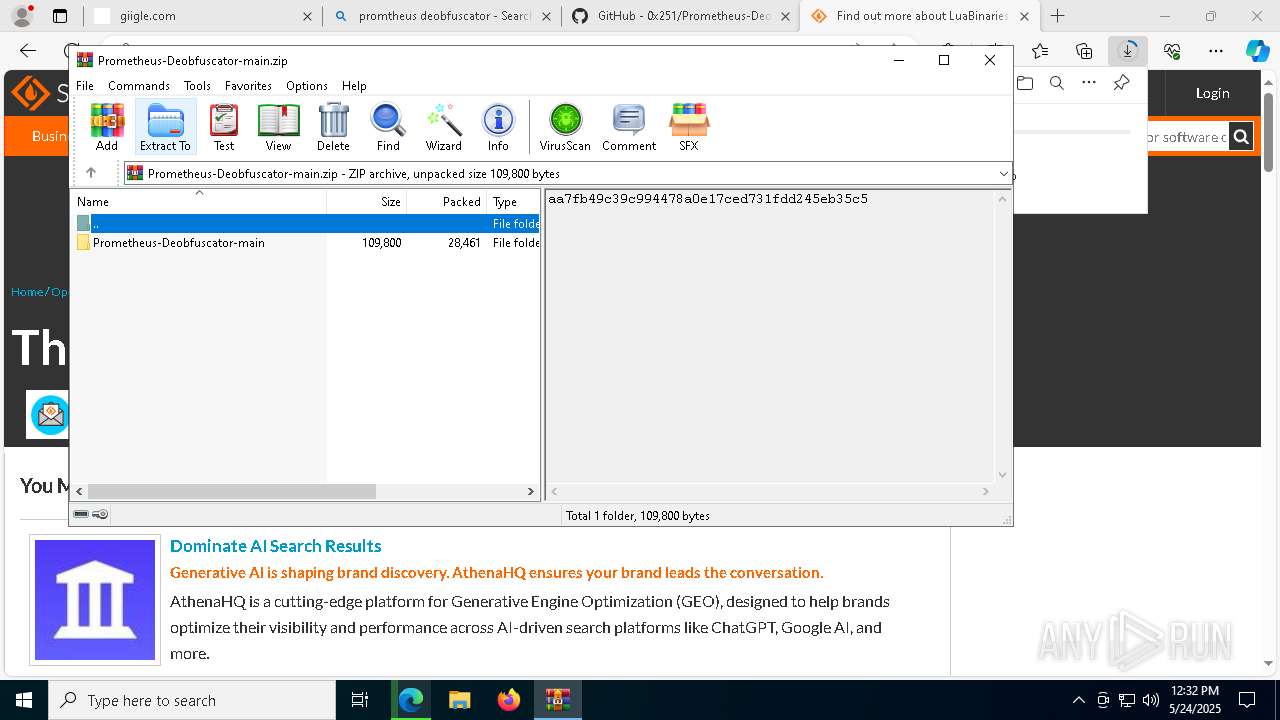Click the webpage search magnifier button

[1241, 137]
